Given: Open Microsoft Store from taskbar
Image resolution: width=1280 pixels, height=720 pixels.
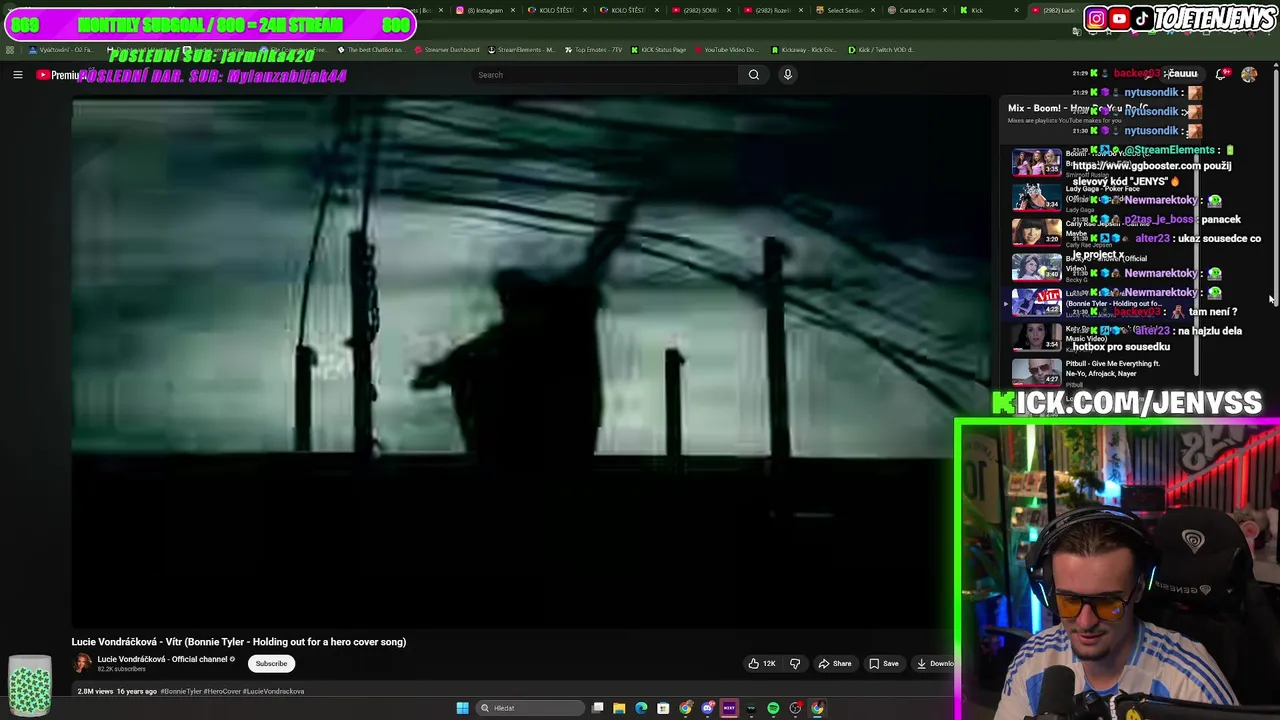Looking at the screenshot, I should [x=663, y=708].
